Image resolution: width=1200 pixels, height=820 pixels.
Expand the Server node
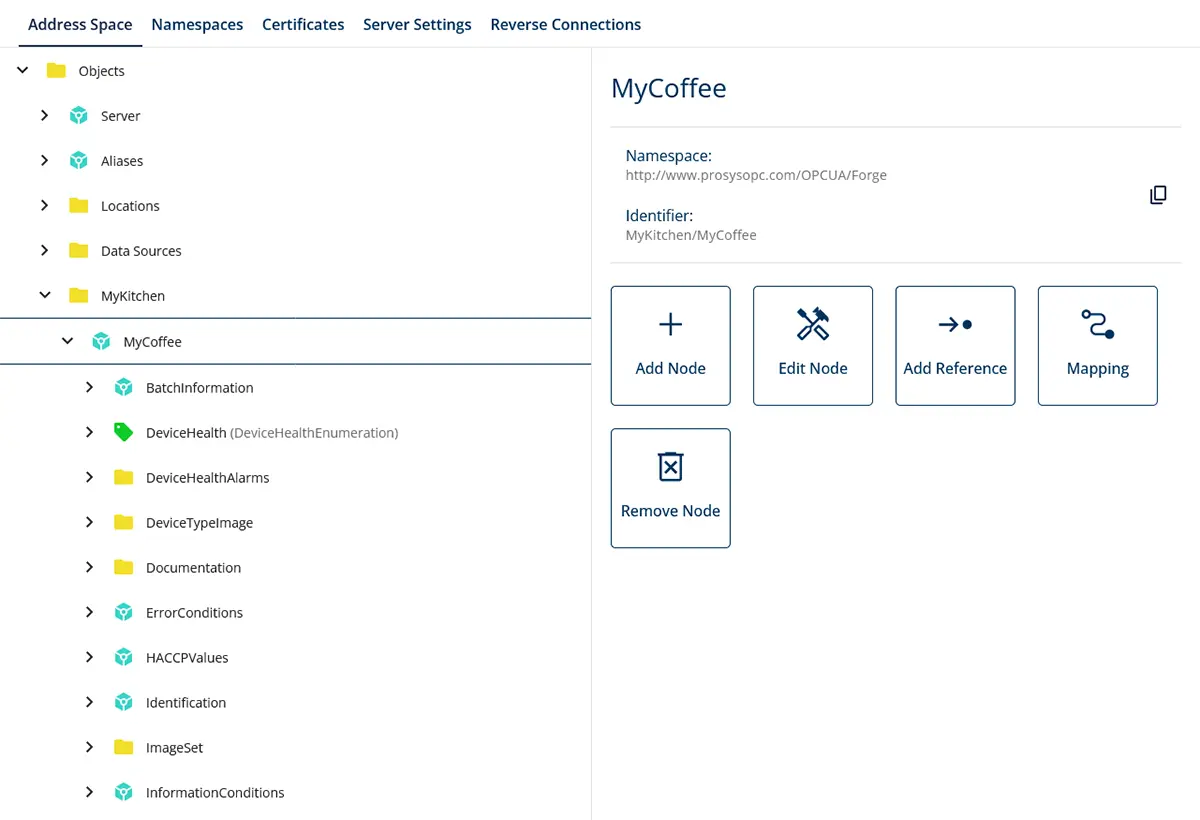point(44,116)
